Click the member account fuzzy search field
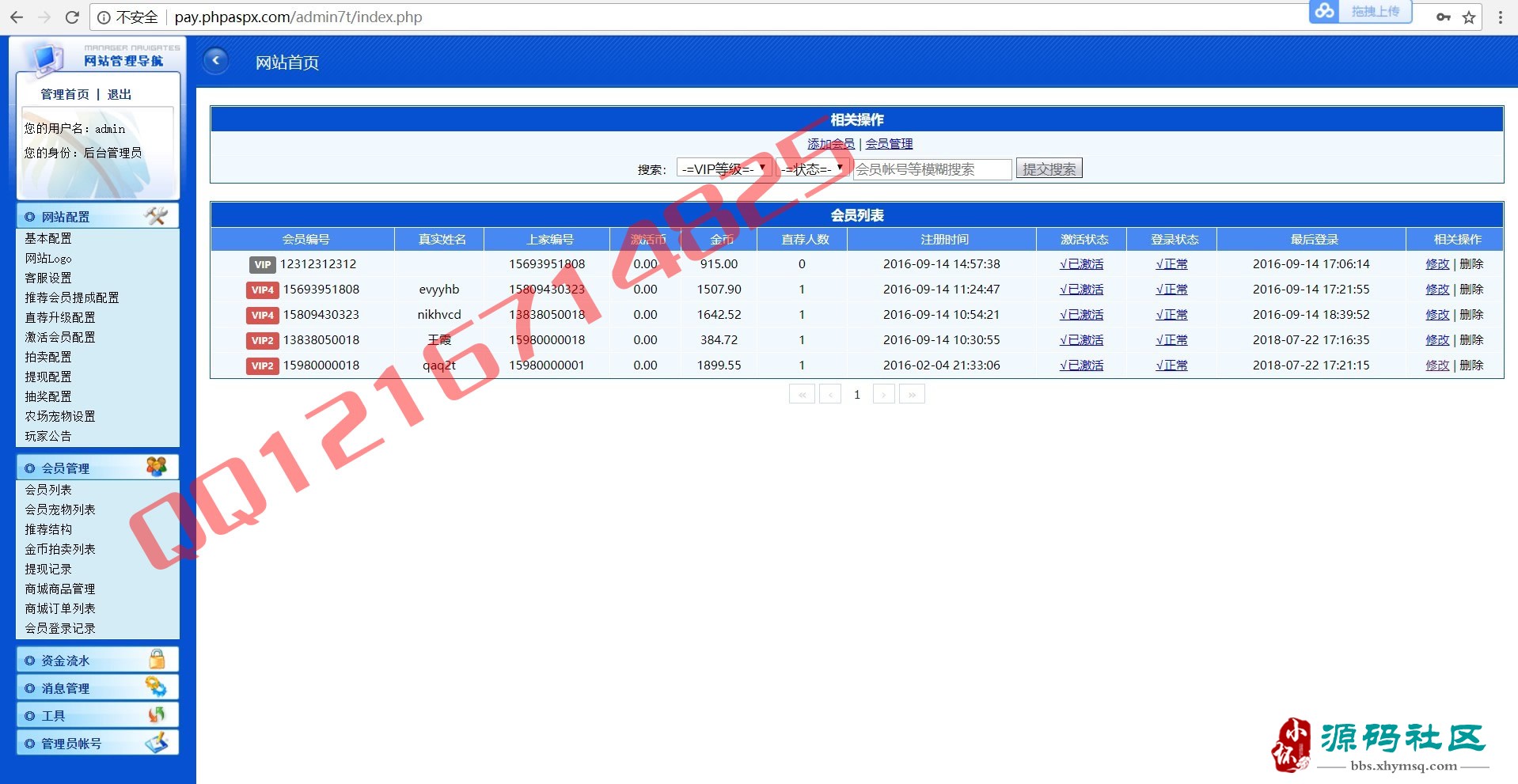Image resolution: width=1518 pixels, height=784 pixels. (x=932, y=169)
